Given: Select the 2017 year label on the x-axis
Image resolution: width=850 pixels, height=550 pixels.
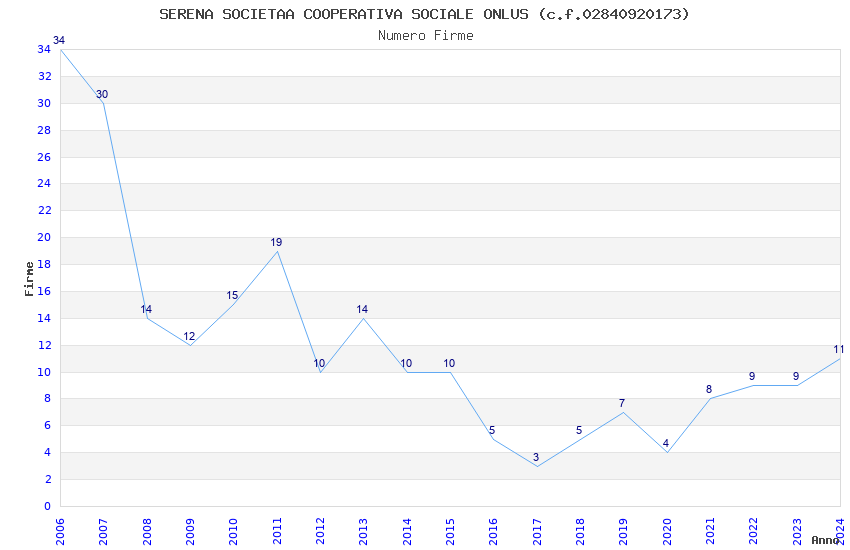Looking at the screenshot, I should pyautogui.click(x=537, y=531).
